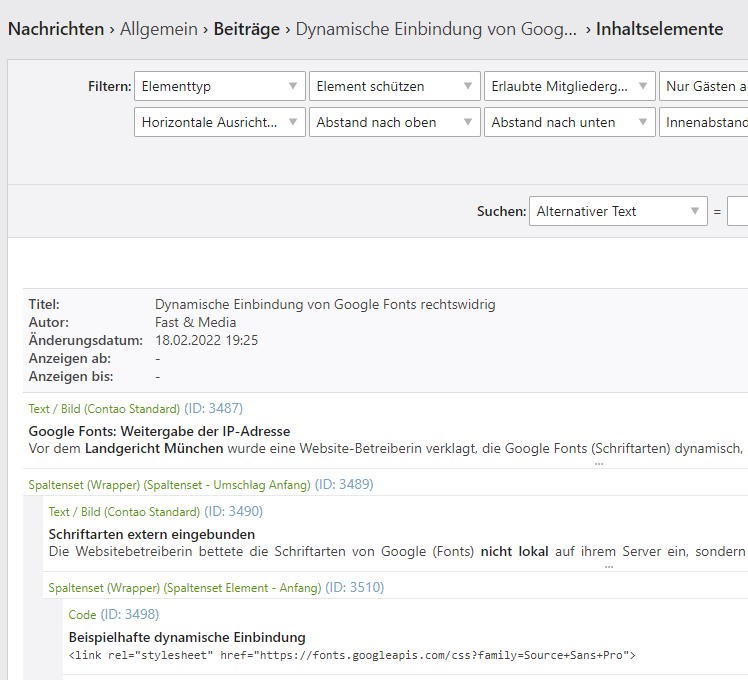Open the Element schützen filter dropdown
The width and height of the screenshot is (748, 680).
click(395, 86)
